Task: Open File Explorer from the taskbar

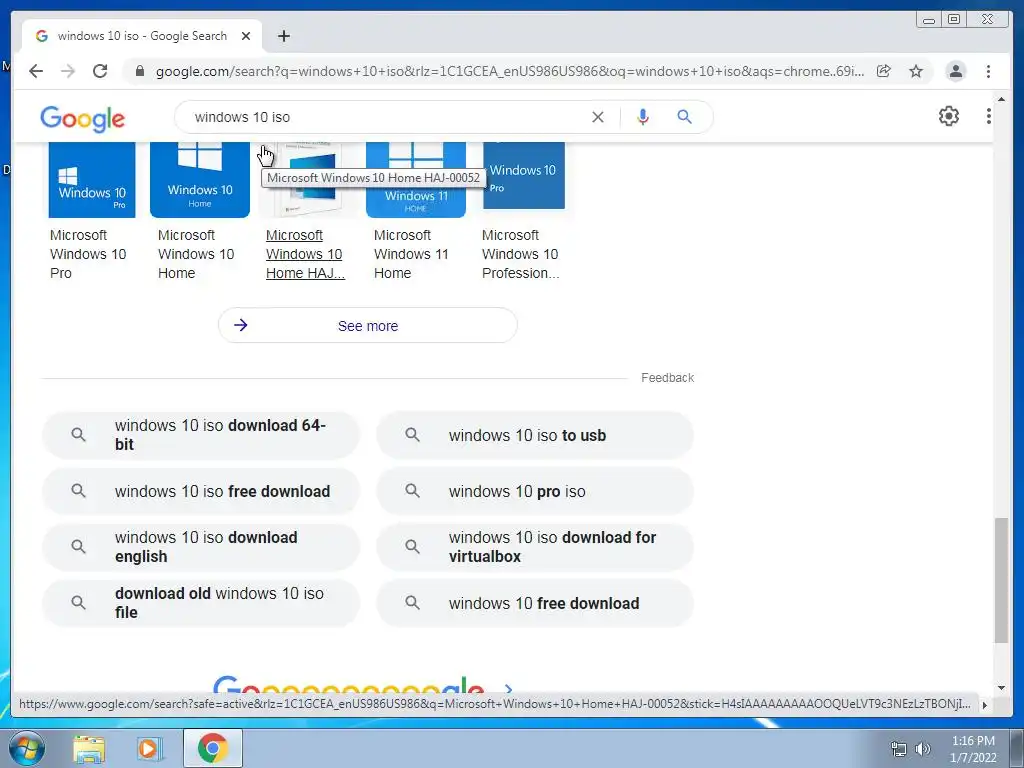Action: pos(89,749)
